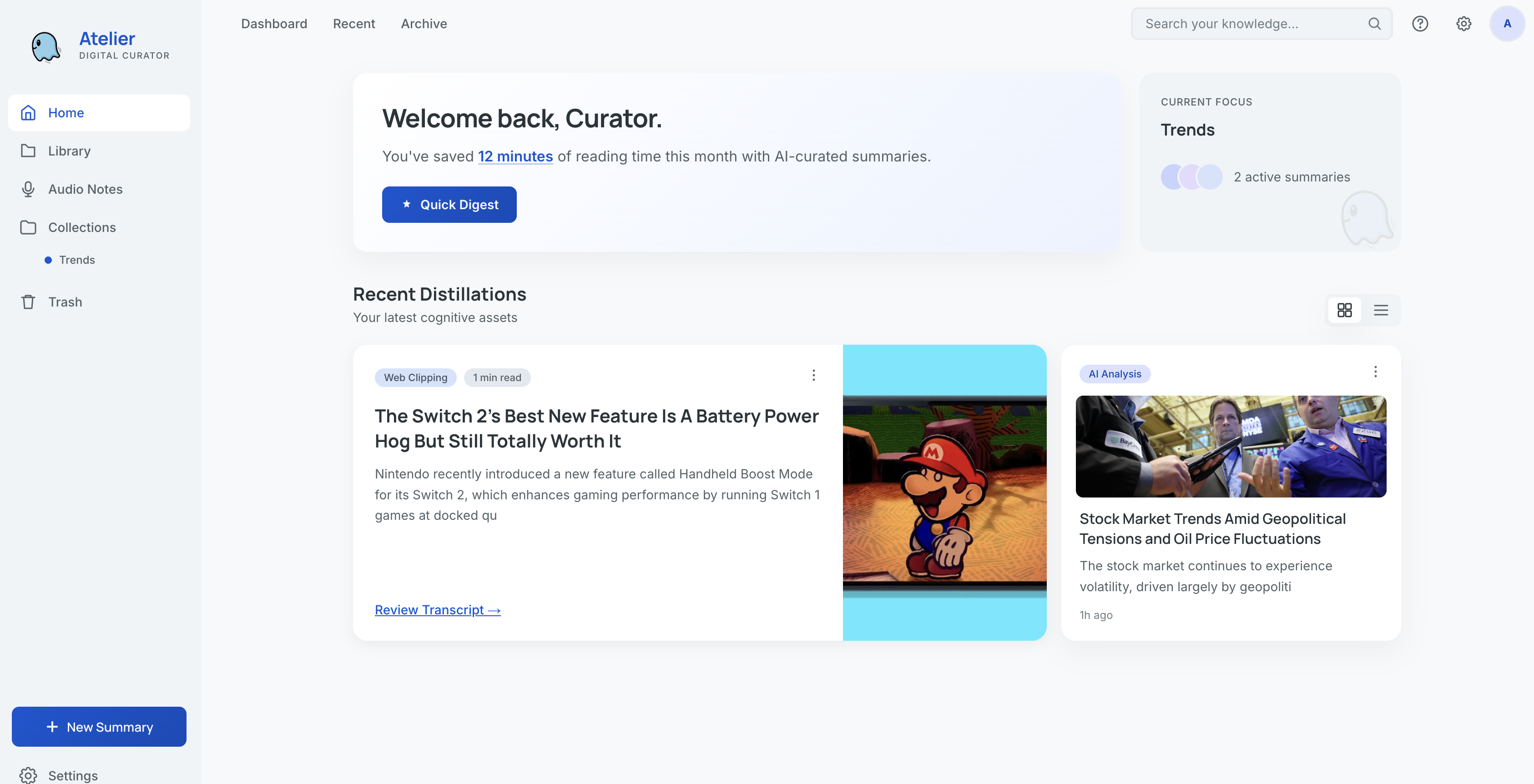
Task: Switch Recent Distillations to list view
Action: click(x=1381, y=310)
